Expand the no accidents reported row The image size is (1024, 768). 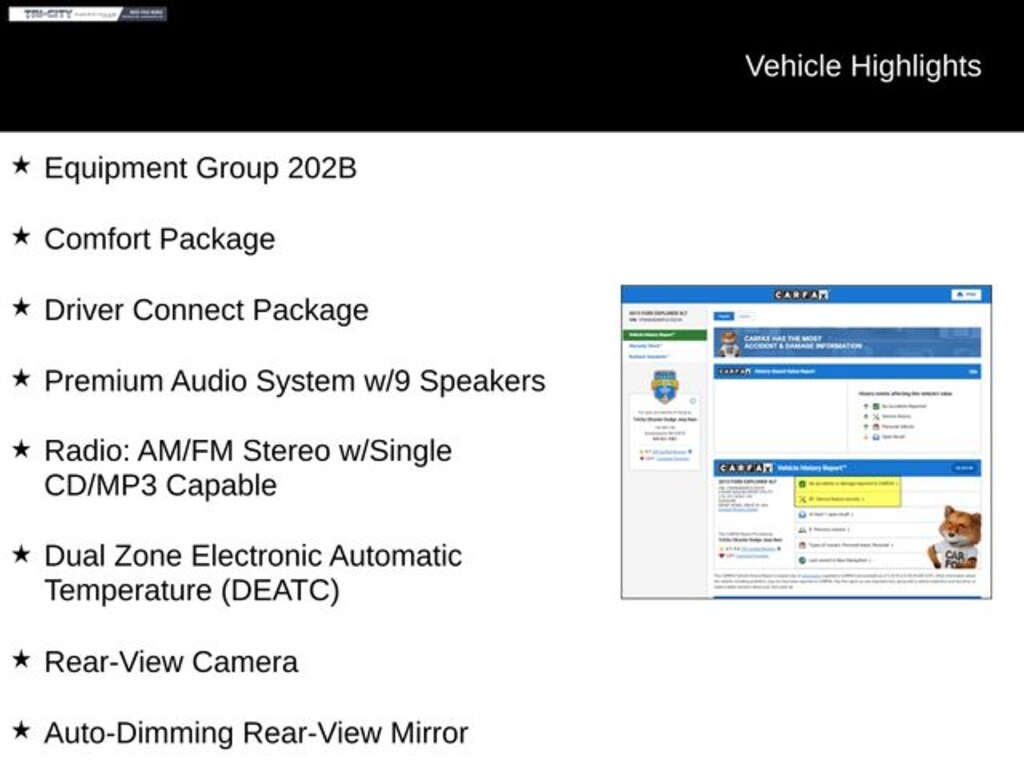coord(848,483)
